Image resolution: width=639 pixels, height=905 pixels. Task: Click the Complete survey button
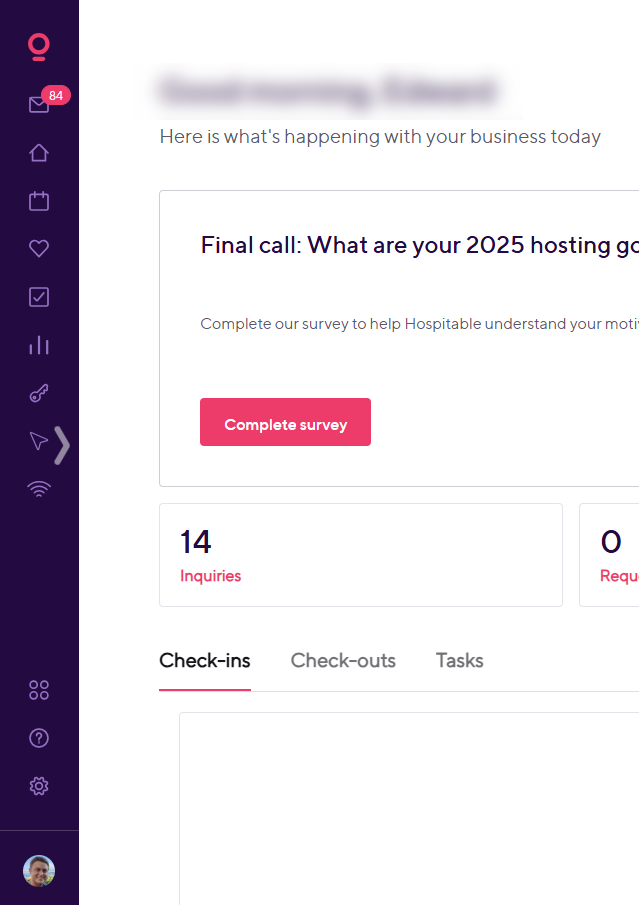click(x=285, y=422)
